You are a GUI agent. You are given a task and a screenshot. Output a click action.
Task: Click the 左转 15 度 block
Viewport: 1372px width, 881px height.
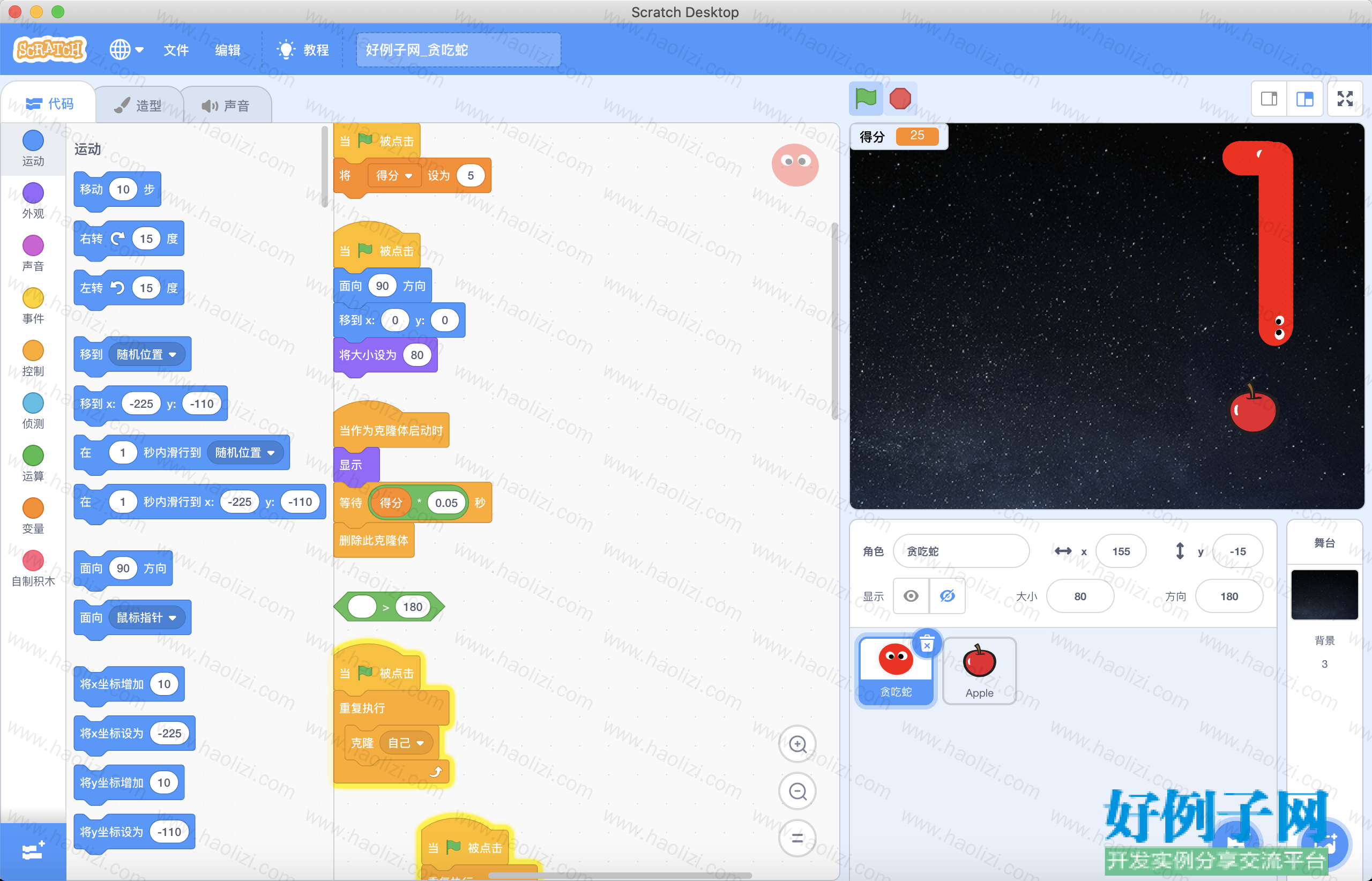(129, 288)
